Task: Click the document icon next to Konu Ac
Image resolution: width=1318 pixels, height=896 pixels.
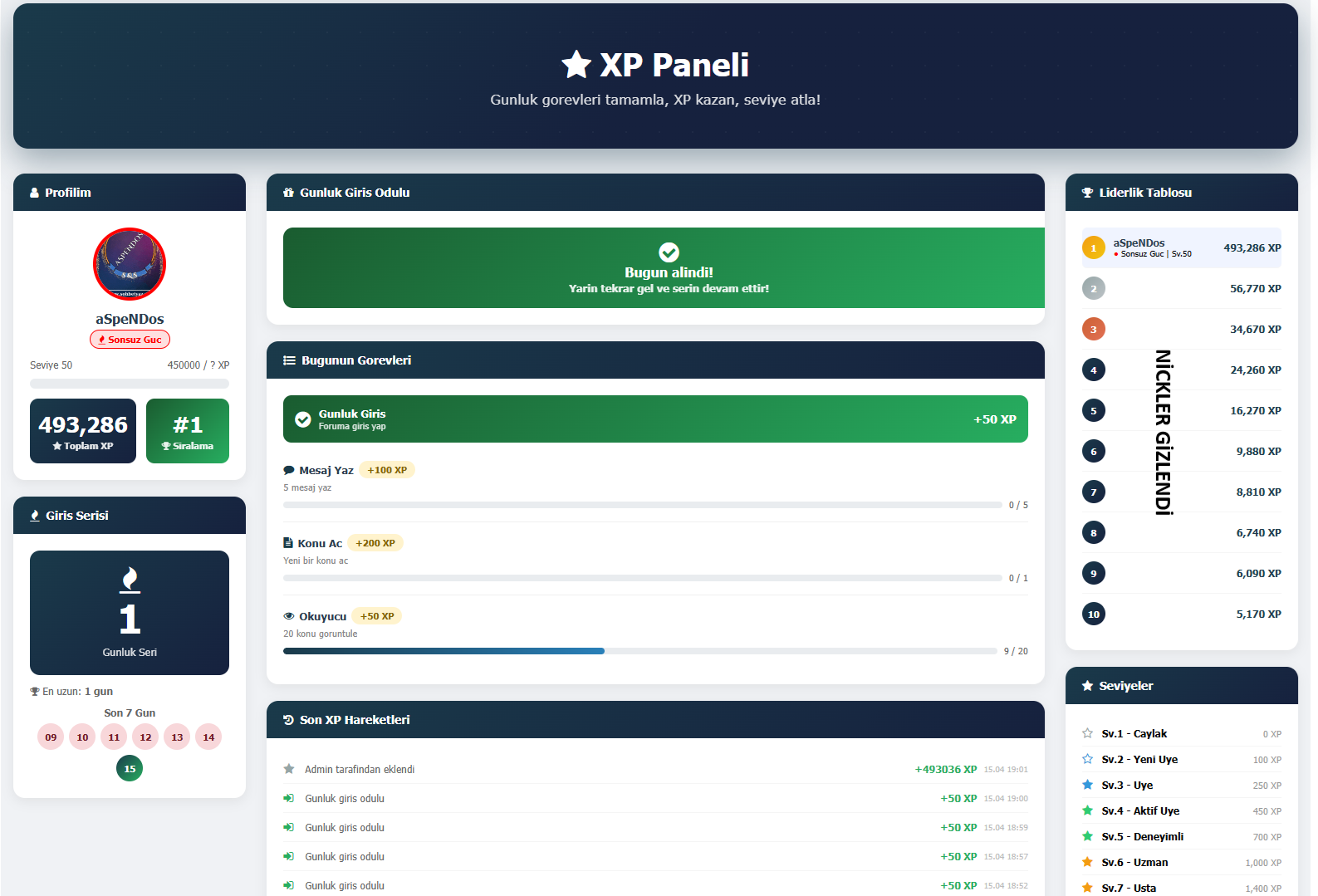Action: coord(288,543)
